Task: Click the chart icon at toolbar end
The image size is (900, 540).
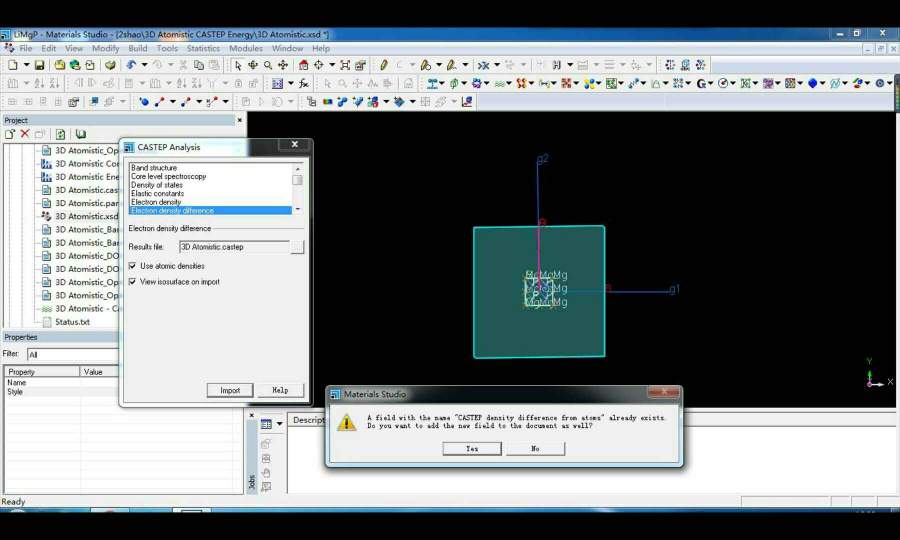Action: [x=467, y=102]
